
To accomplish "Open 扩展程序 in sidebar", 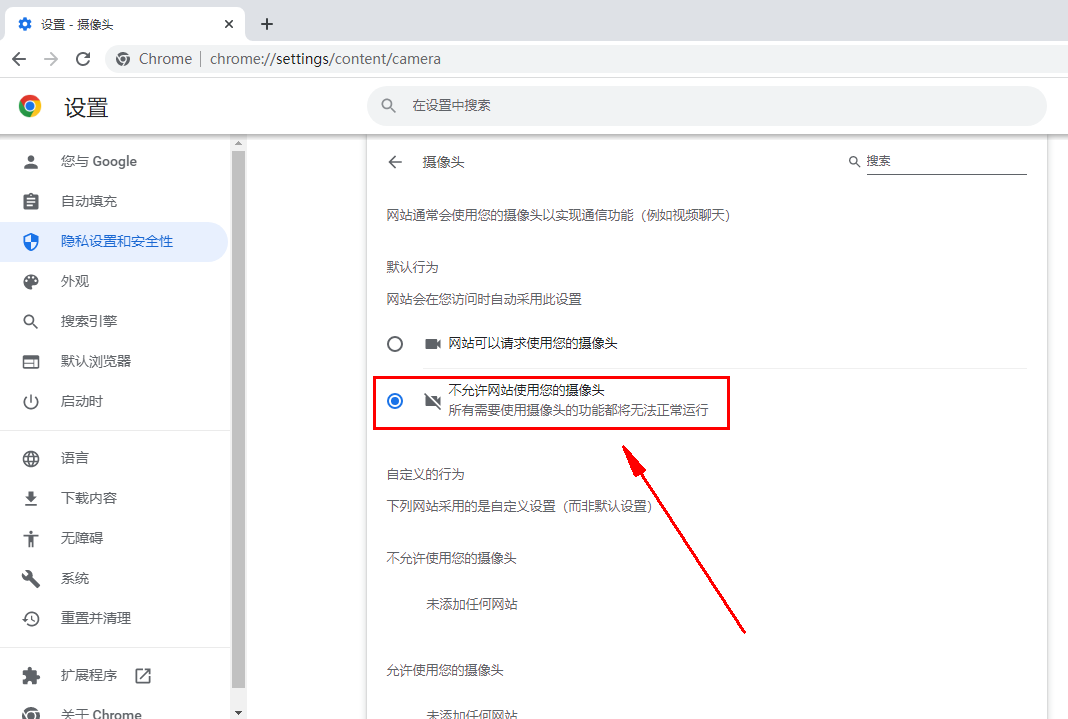I will [114, 675].
